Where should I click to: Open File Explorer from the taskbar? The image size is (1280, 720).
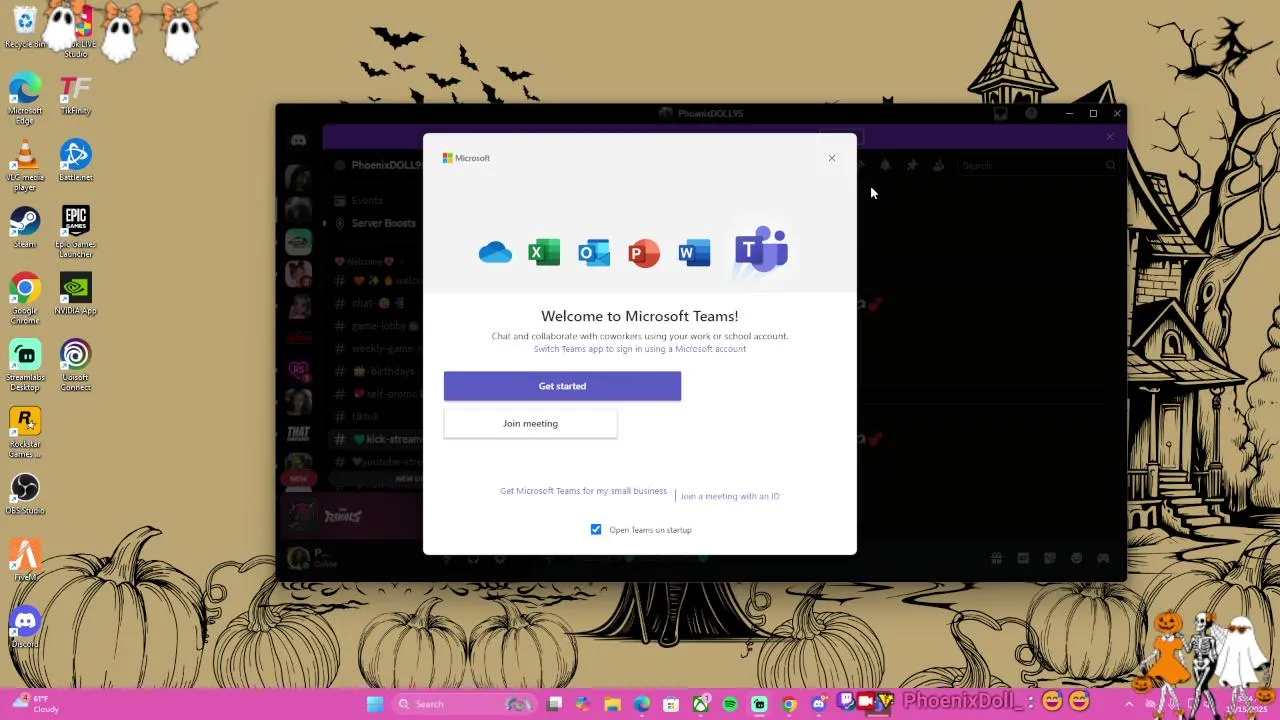coord(612,704)
